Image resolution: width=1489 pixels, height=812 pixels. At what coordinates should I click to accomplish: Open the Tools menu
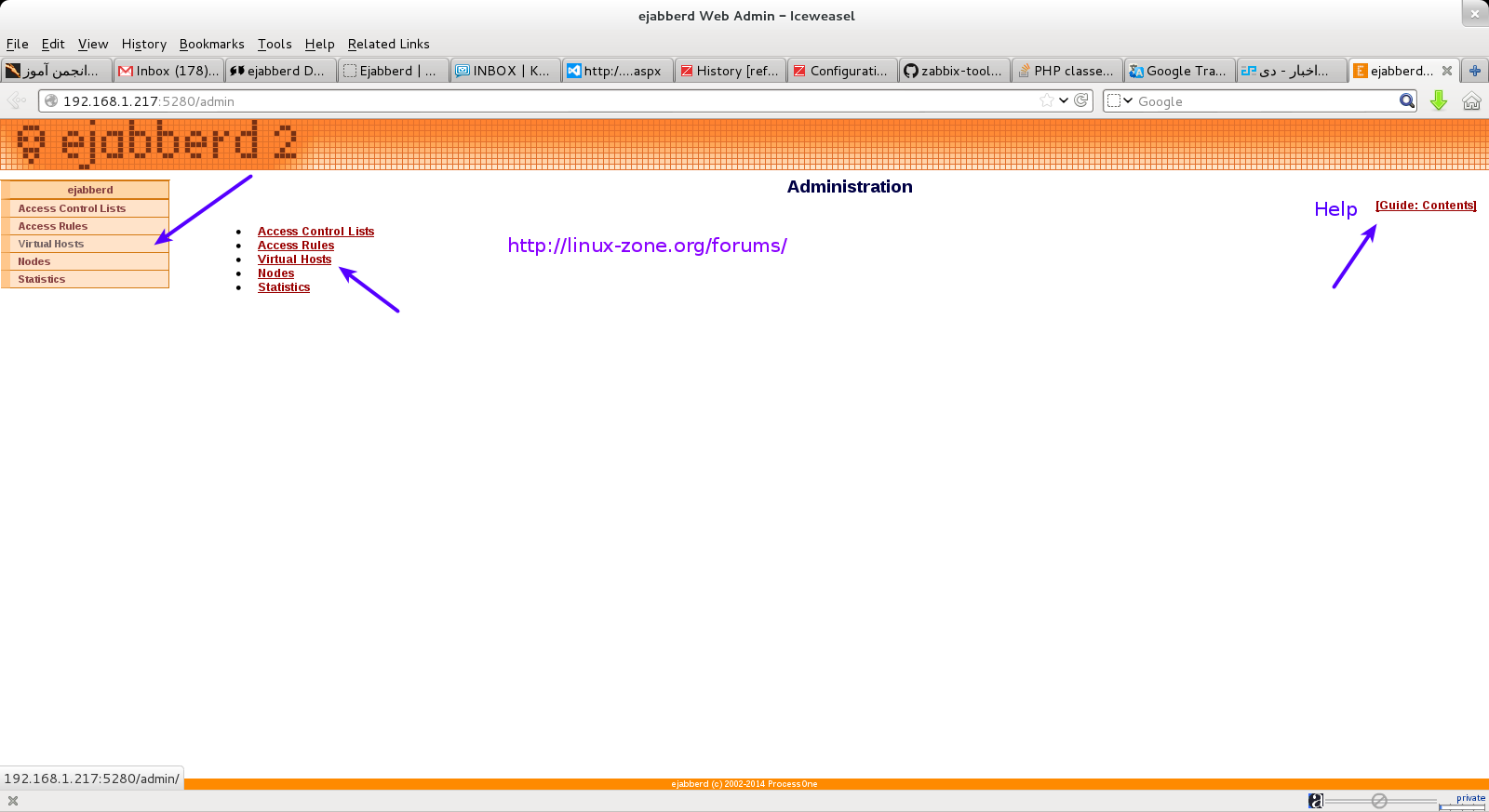coord(275,44)
